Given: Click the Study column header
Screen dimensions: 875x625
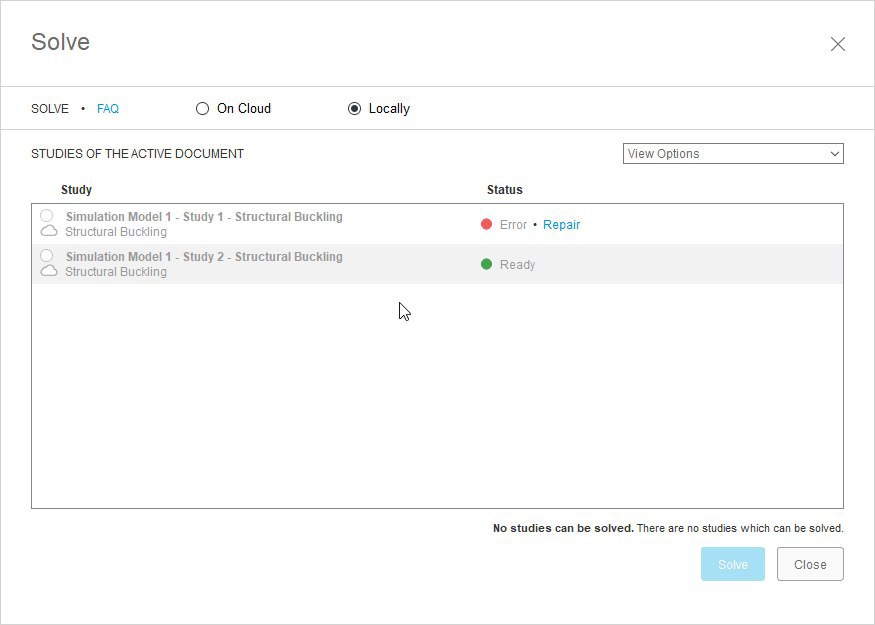Looking at the screenshot, I should [x=76, y=189].
